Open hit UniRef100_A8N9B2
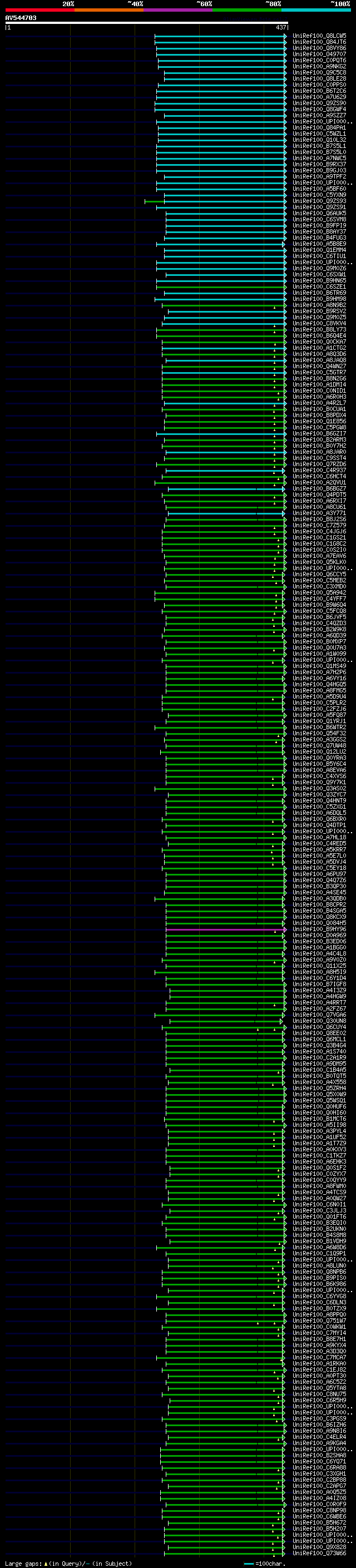 (319, 305)
